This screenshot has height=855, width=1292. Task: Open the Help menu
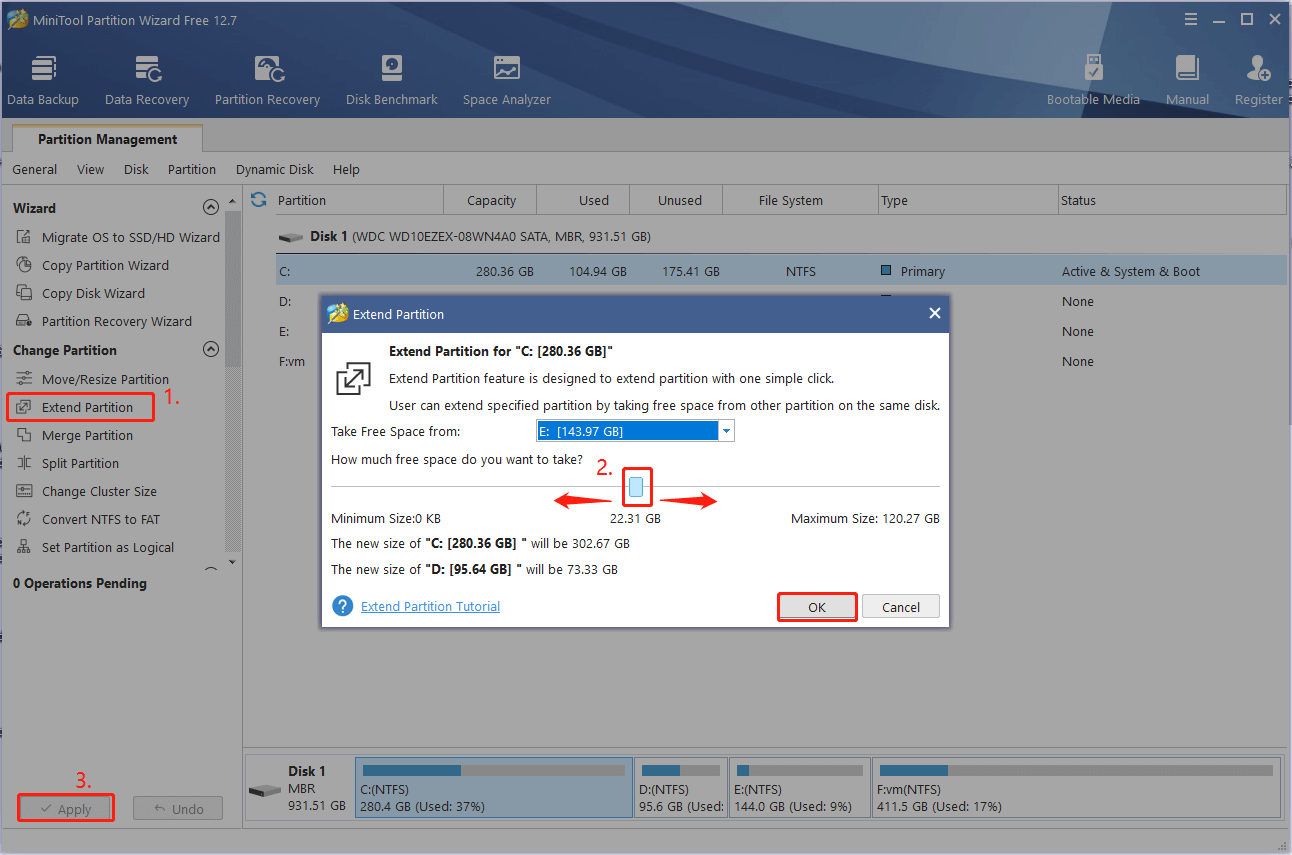[x=346, y=169]
